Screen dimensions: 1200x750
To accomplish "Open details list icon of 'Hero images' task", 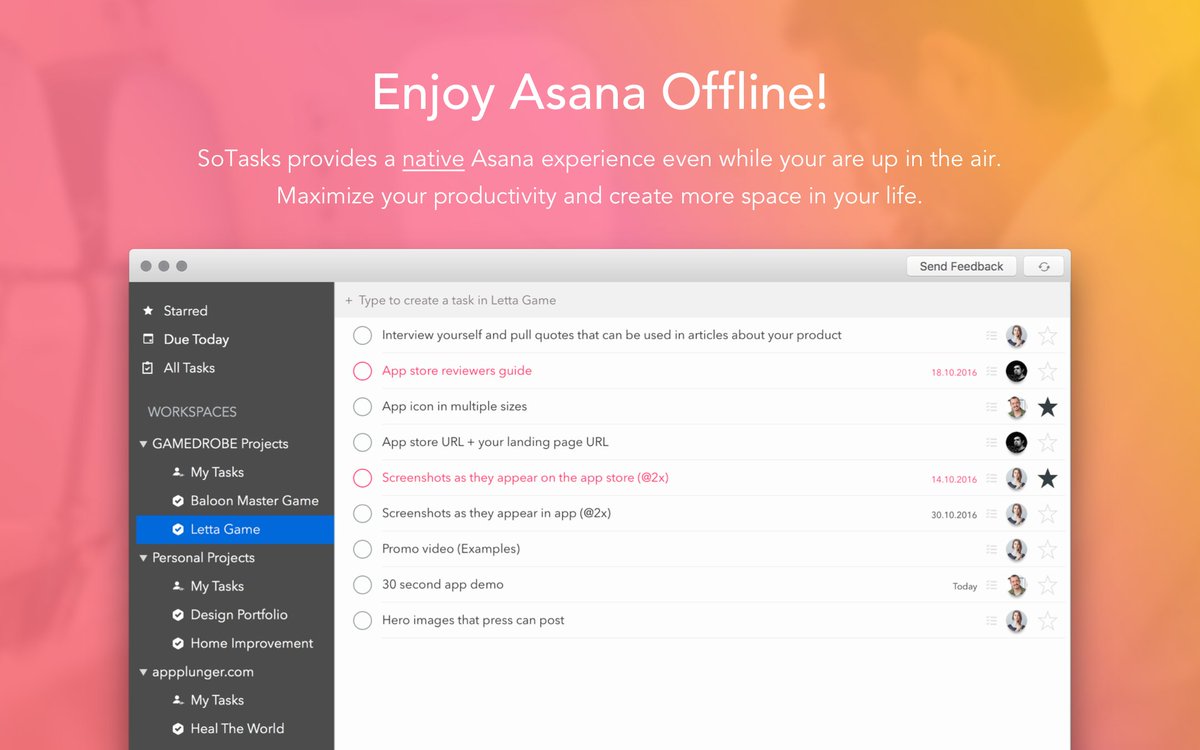I will coord(991,621).
